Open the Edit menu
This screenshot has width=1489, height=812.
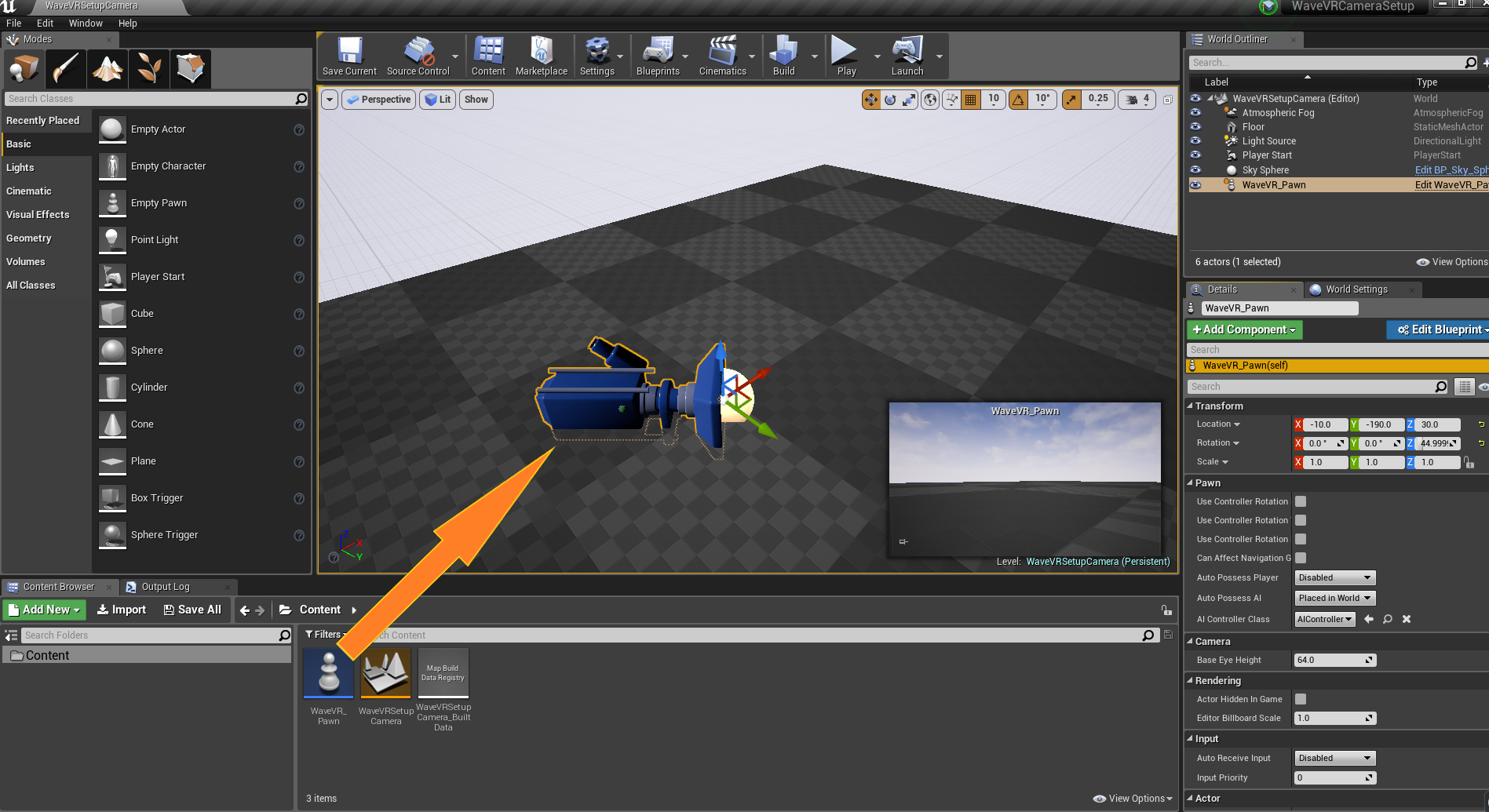[45, 23]
